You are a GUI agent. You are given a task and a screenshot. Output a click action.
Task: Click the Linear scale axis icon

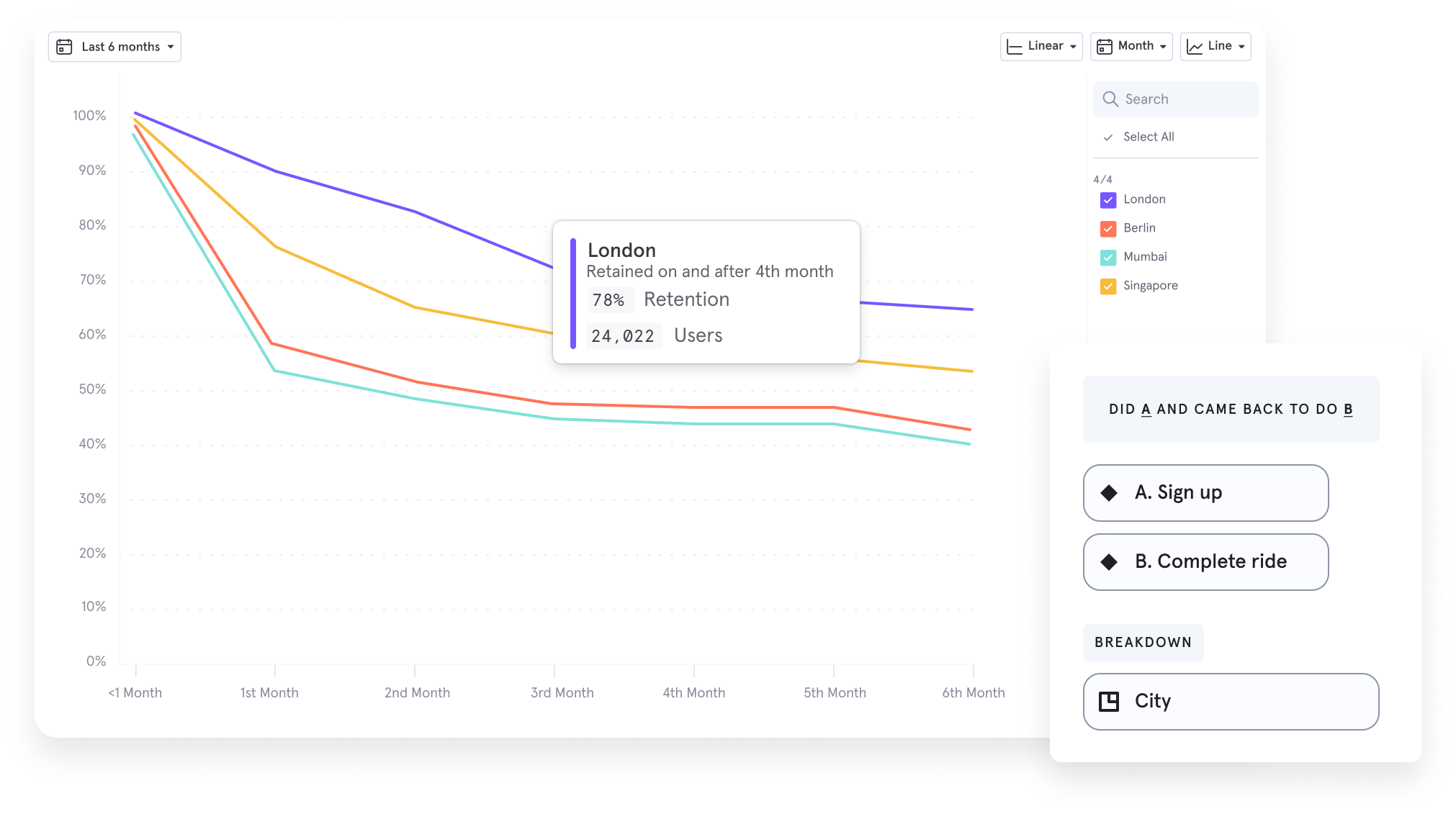(1015, 47)
